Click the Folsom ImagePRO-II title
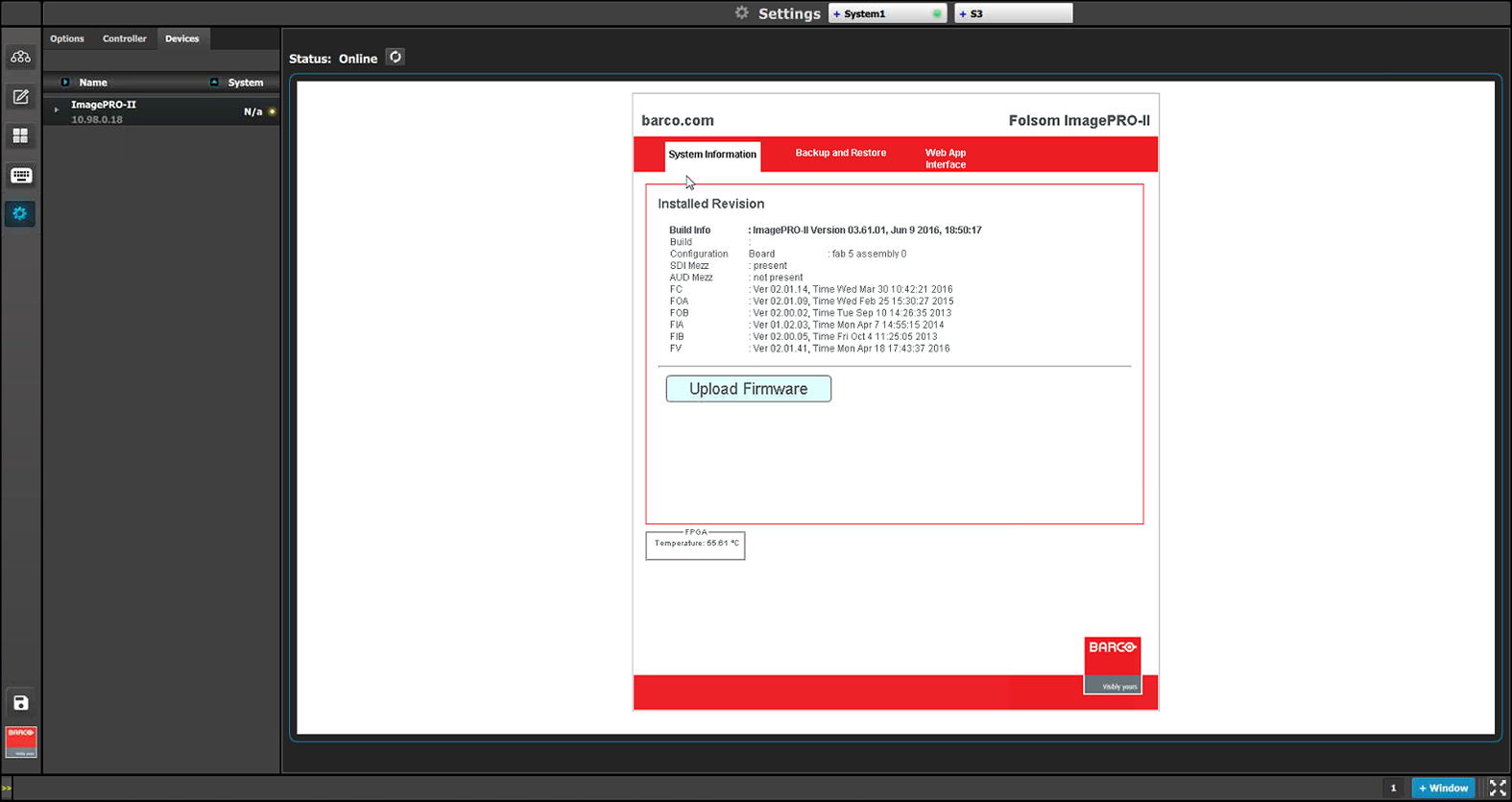This screenshot has height=802, width=1512. (x=1079, y=121)
